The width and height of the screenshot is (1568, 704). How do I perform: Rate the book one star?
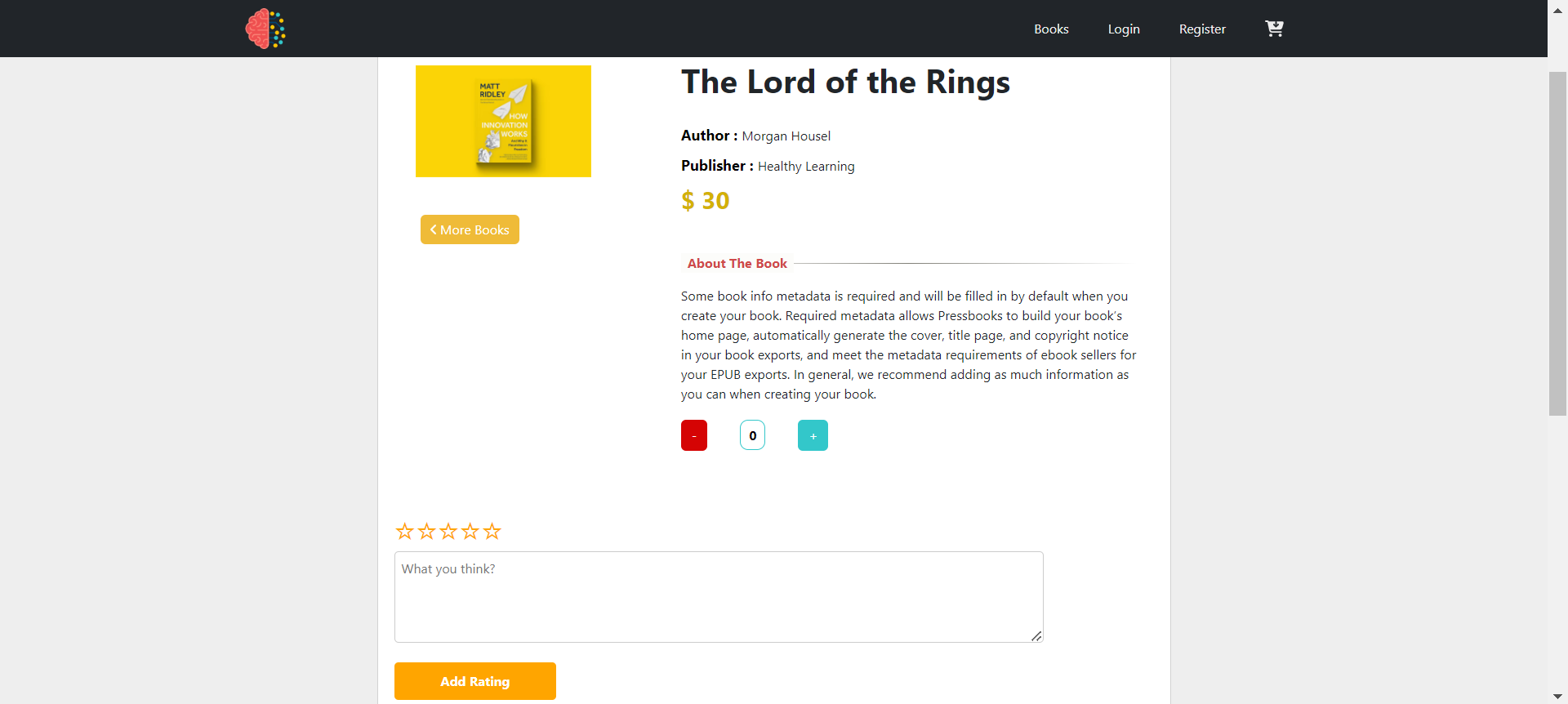(404, 532)
